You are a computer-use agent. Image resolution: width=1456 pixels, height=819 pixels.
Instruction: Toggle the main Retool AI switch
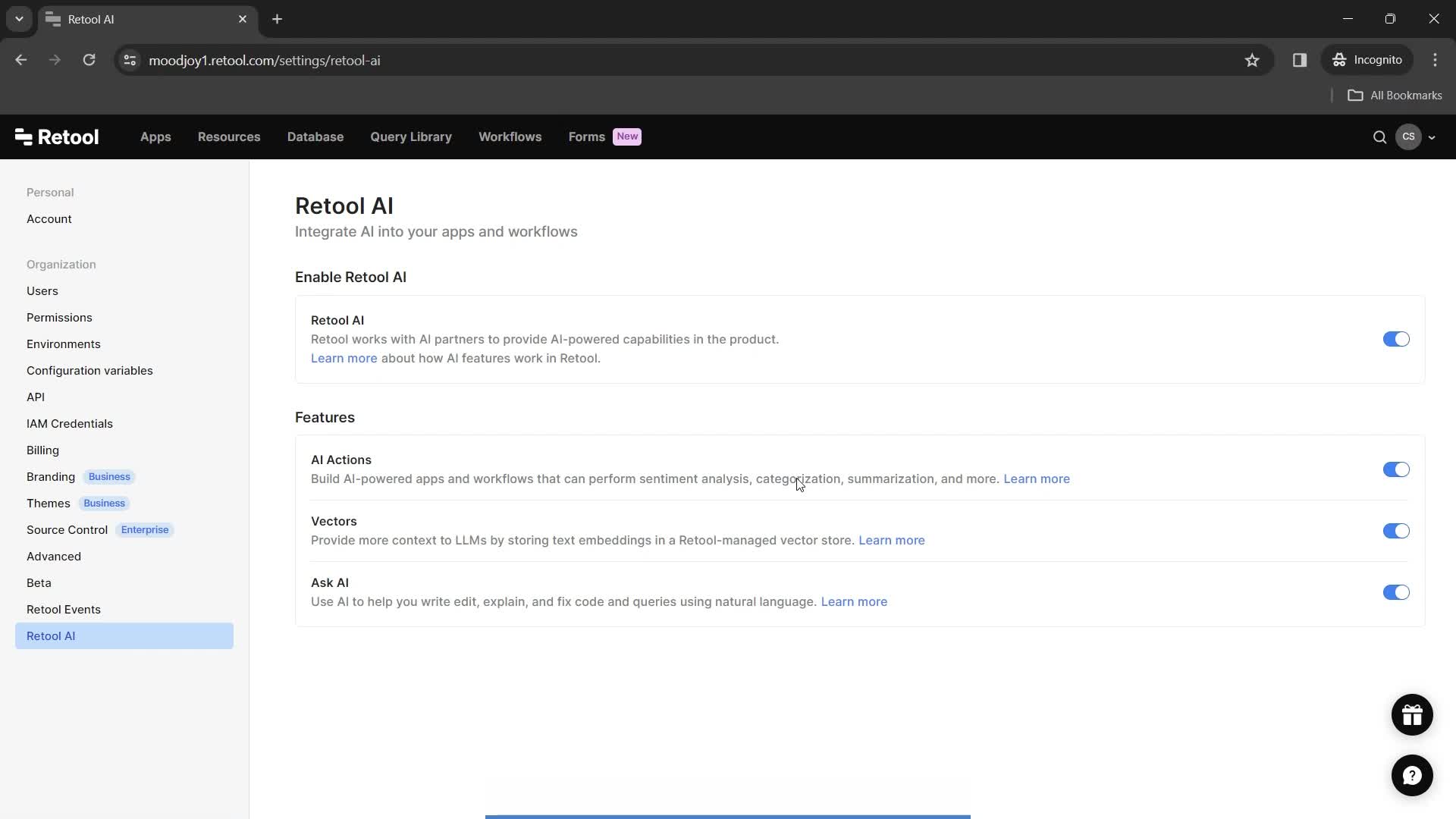1396,339
